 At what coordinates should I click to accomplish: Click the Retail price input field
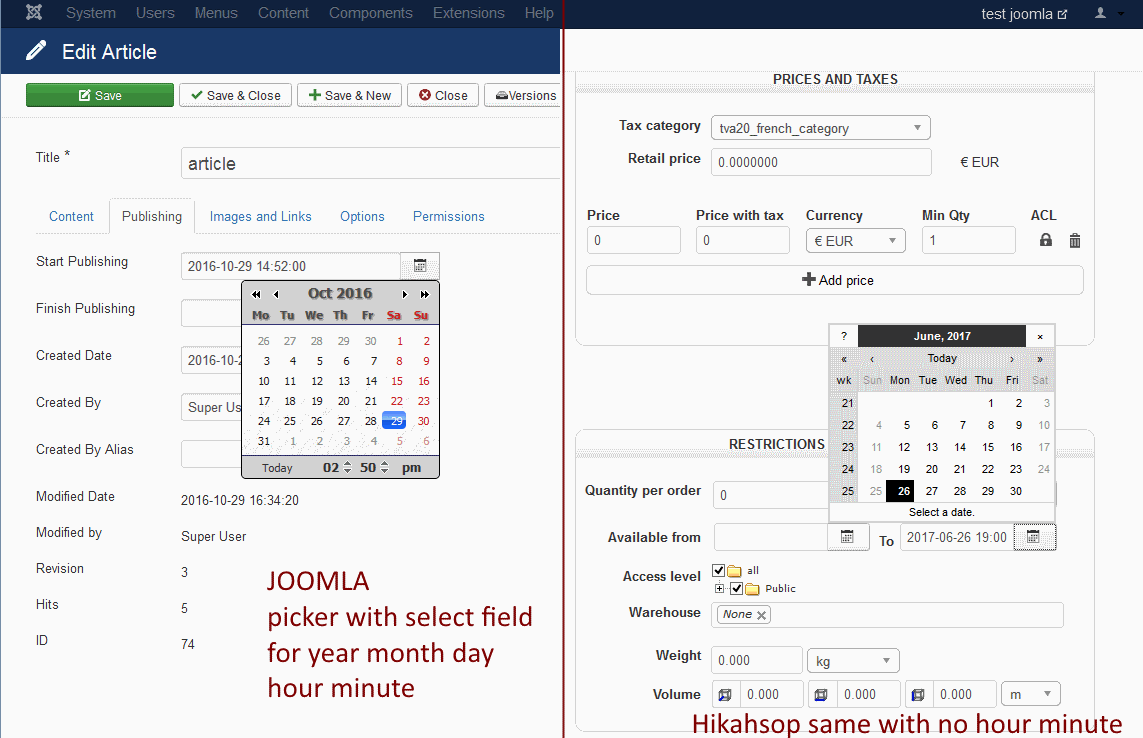821,162
